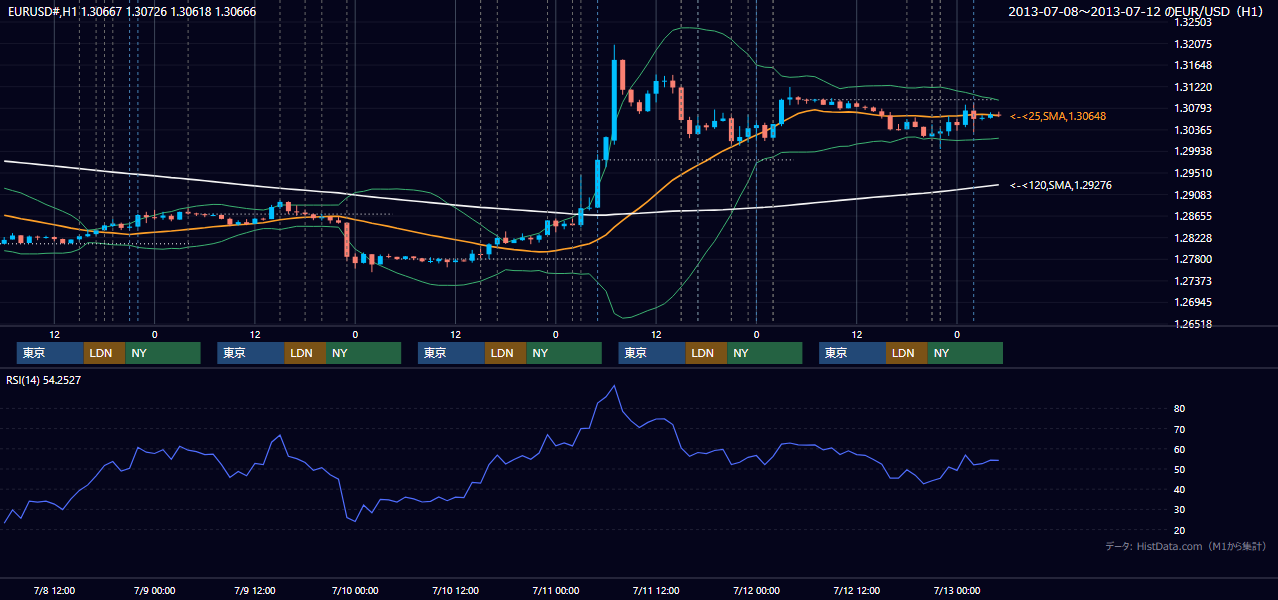Select the 7/9 12:00 time axis label
1278x600 pixels.
point(254,590)
